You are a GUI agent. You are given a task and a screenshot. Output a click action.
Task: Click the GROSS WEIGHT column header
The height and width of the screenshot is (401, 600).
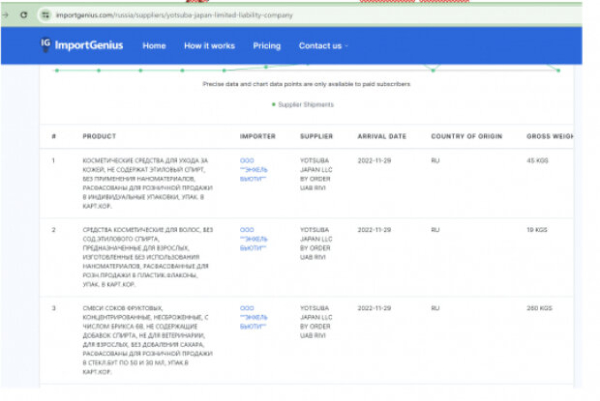[x=549, y=136]
